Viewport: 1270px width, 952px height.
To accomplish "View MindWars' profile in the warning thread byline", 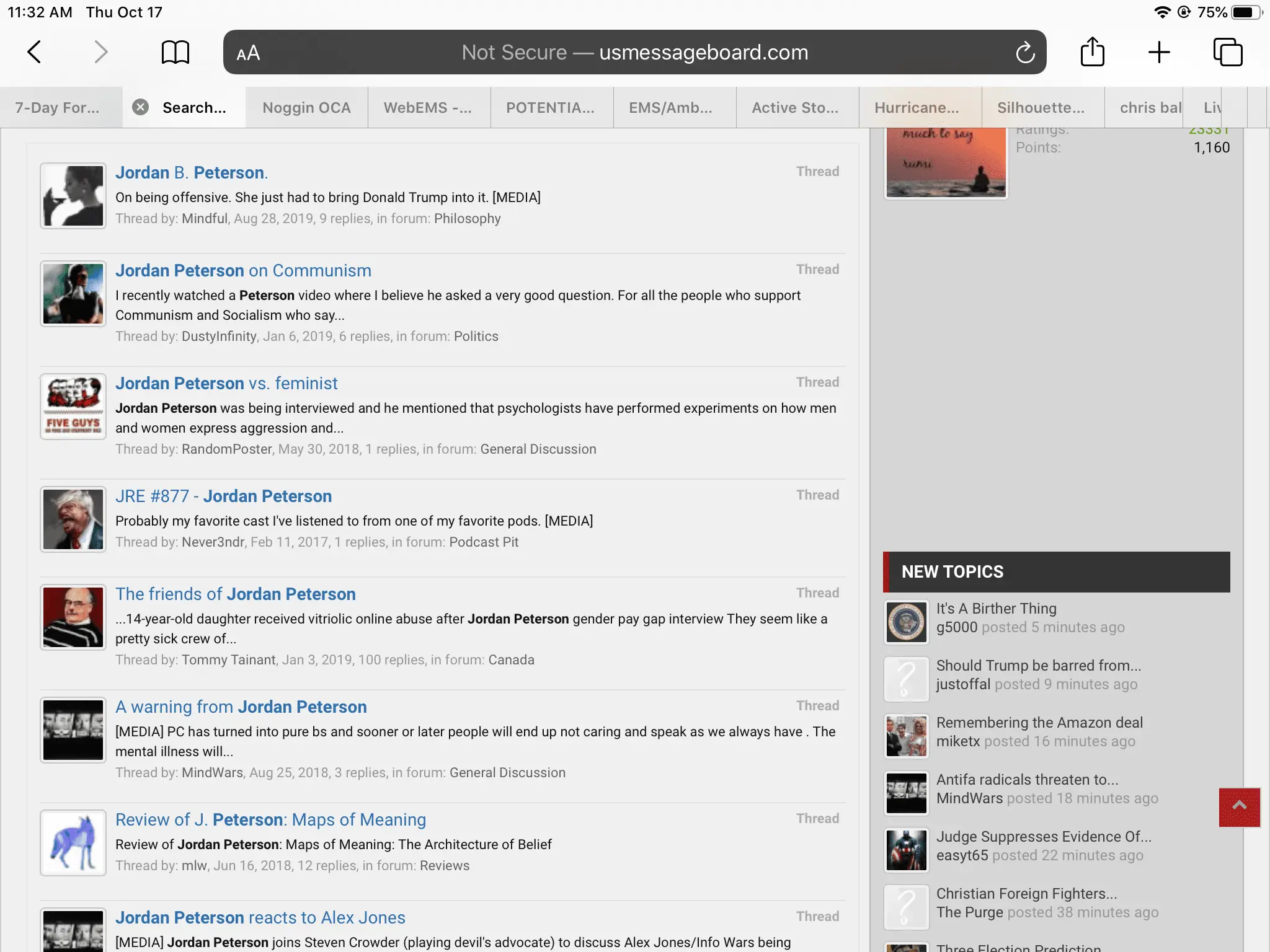I will 213,772.
